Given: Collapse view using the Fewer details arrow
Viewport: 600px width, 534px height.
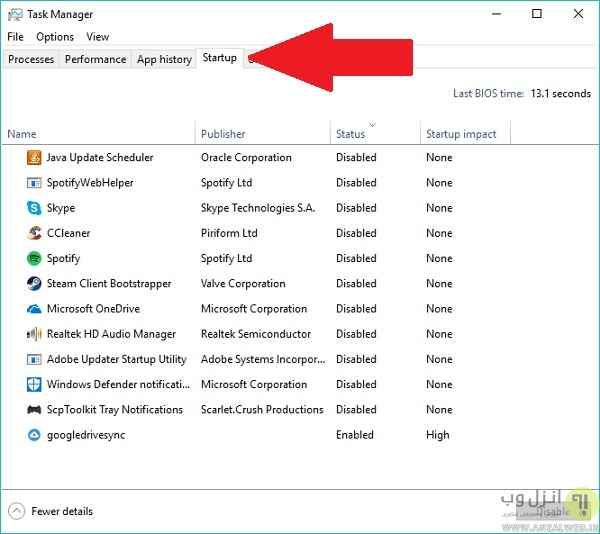Looking at the screenshot, I should 16,511.
